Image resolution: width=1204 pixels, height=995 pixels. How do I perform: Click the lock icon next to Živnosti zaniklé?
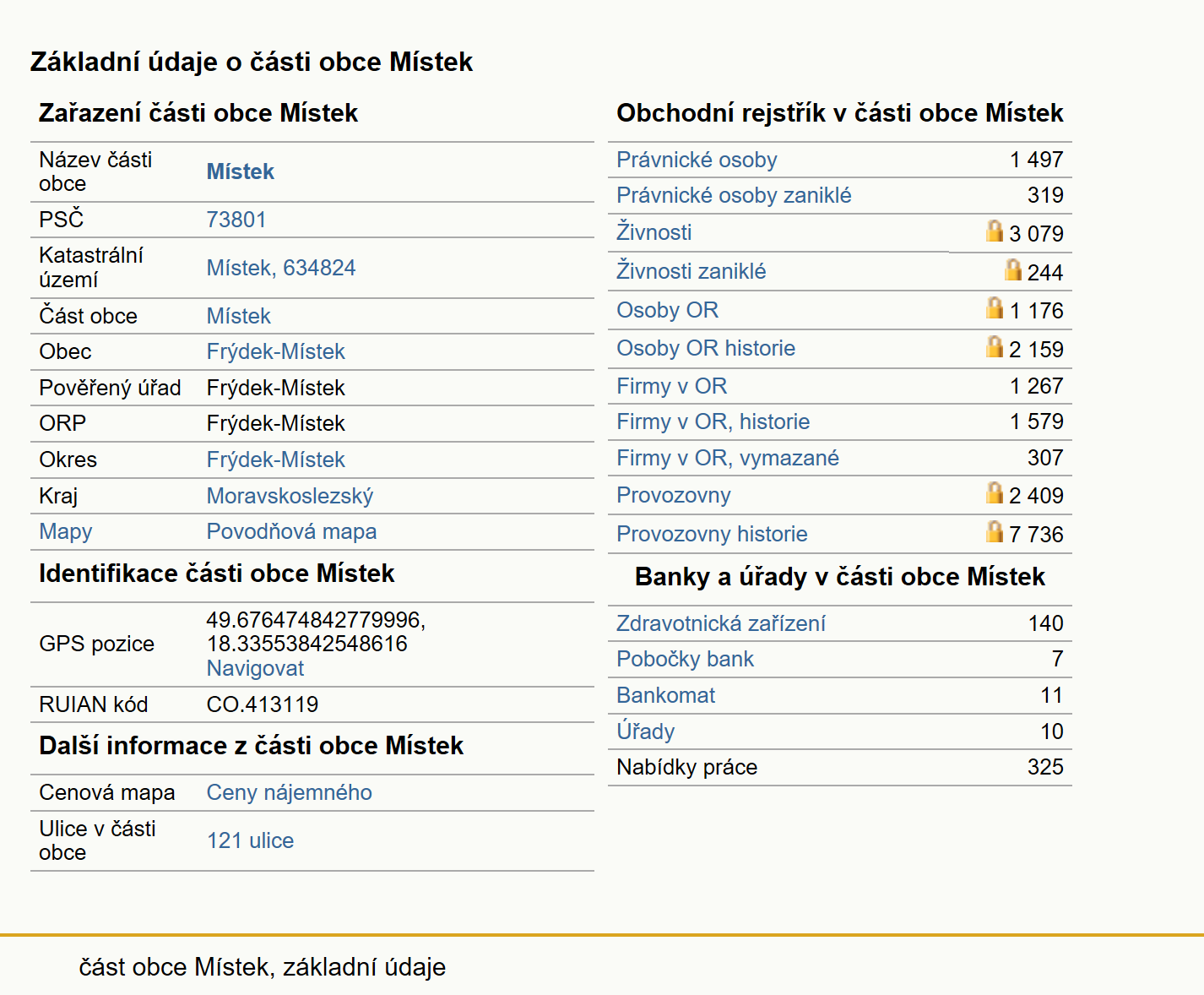point(1013,269)
